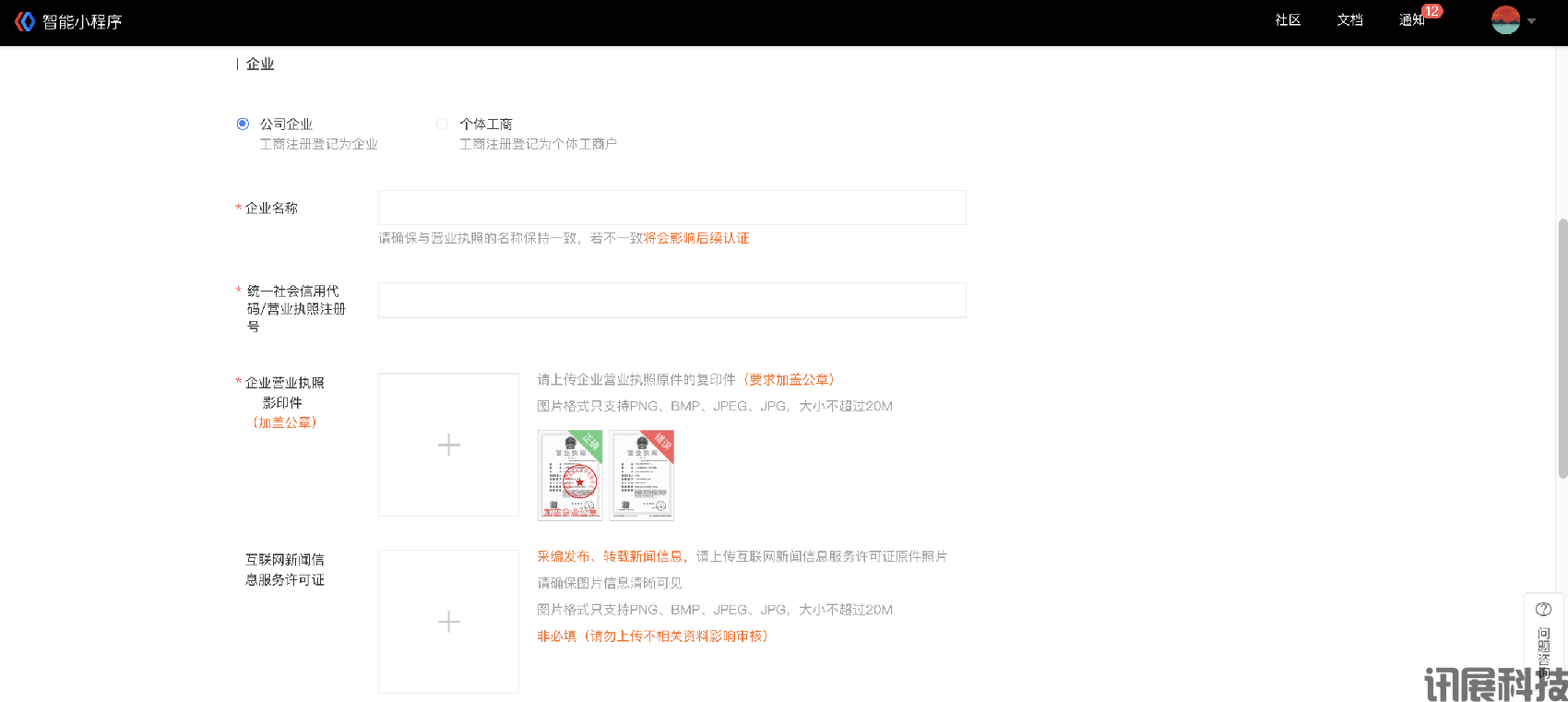This screenshot has height=702, width=1568.
Task: Click the 企业名称 input field
Action: 671,208
